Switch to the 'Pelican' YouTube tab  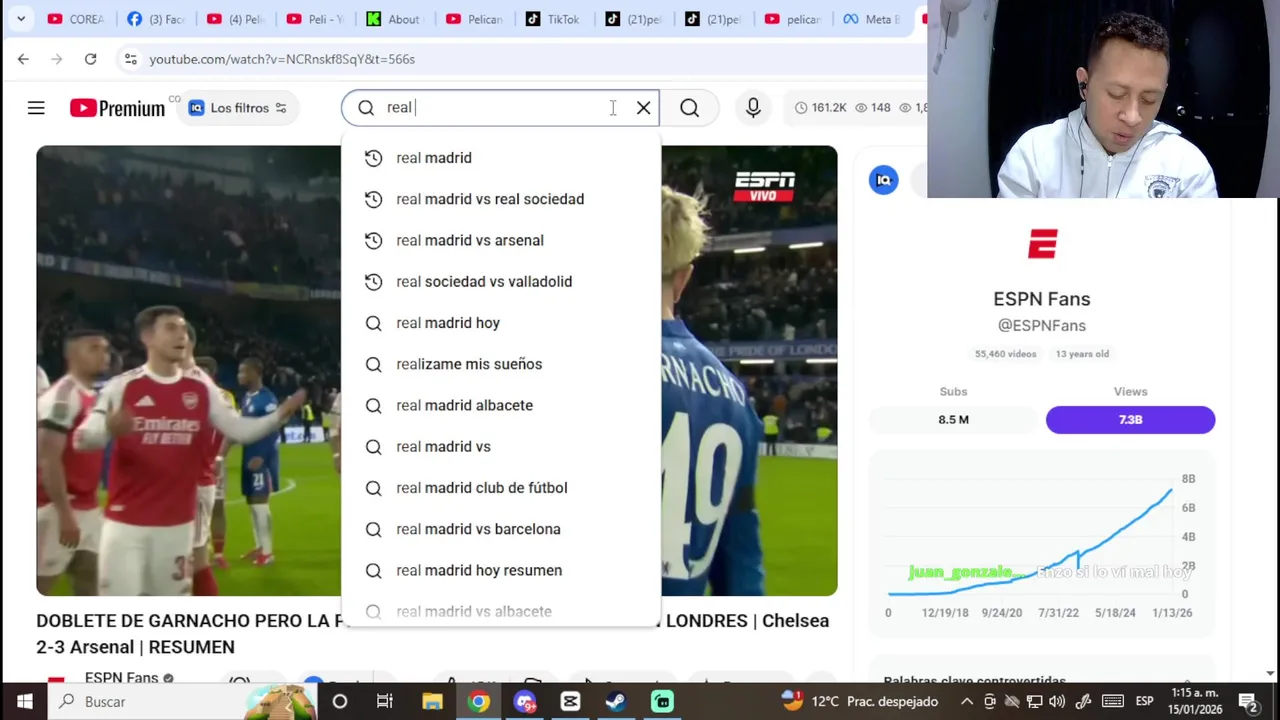[475, 19]
